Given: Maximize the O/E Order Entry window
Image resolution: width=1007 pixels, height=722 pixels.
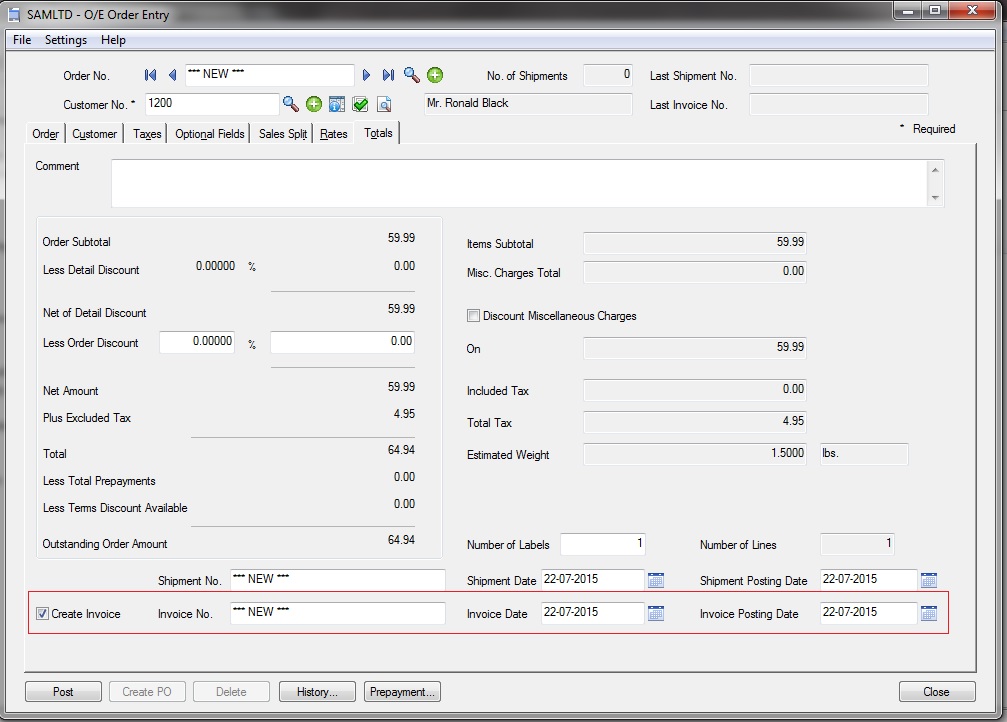Looking at the screenshot, I should (935, 11).
